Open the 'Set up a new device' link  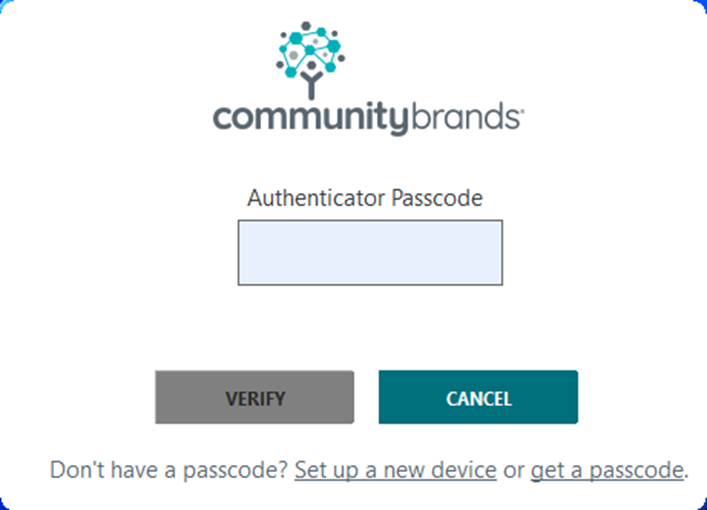click(395, 470)
